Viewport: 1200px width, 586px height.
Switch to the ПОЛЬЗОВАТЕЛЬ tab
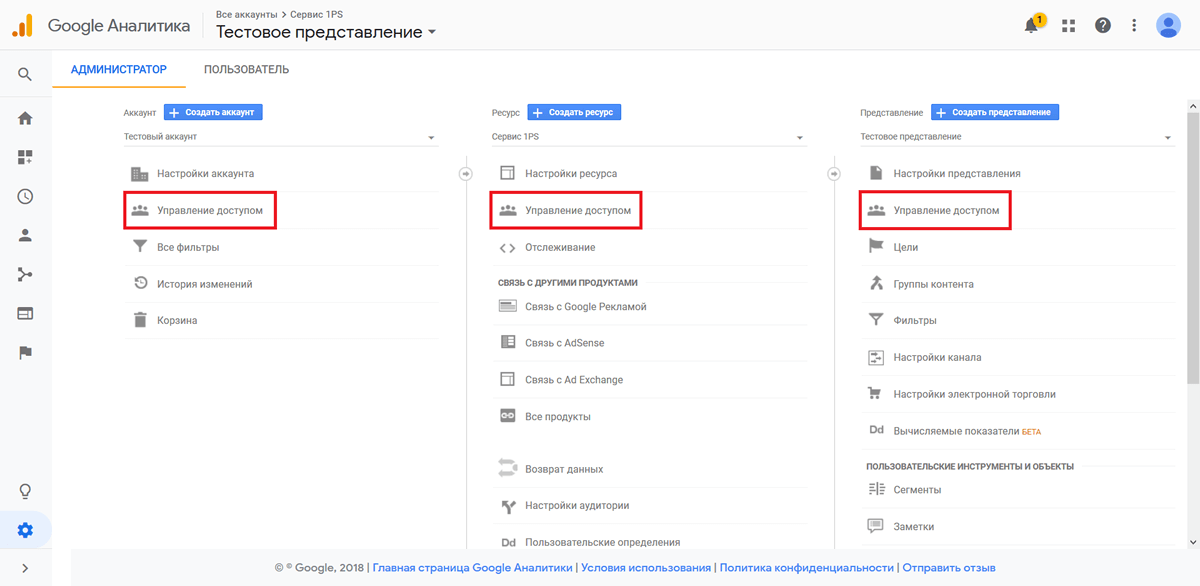tap(247, 70)
